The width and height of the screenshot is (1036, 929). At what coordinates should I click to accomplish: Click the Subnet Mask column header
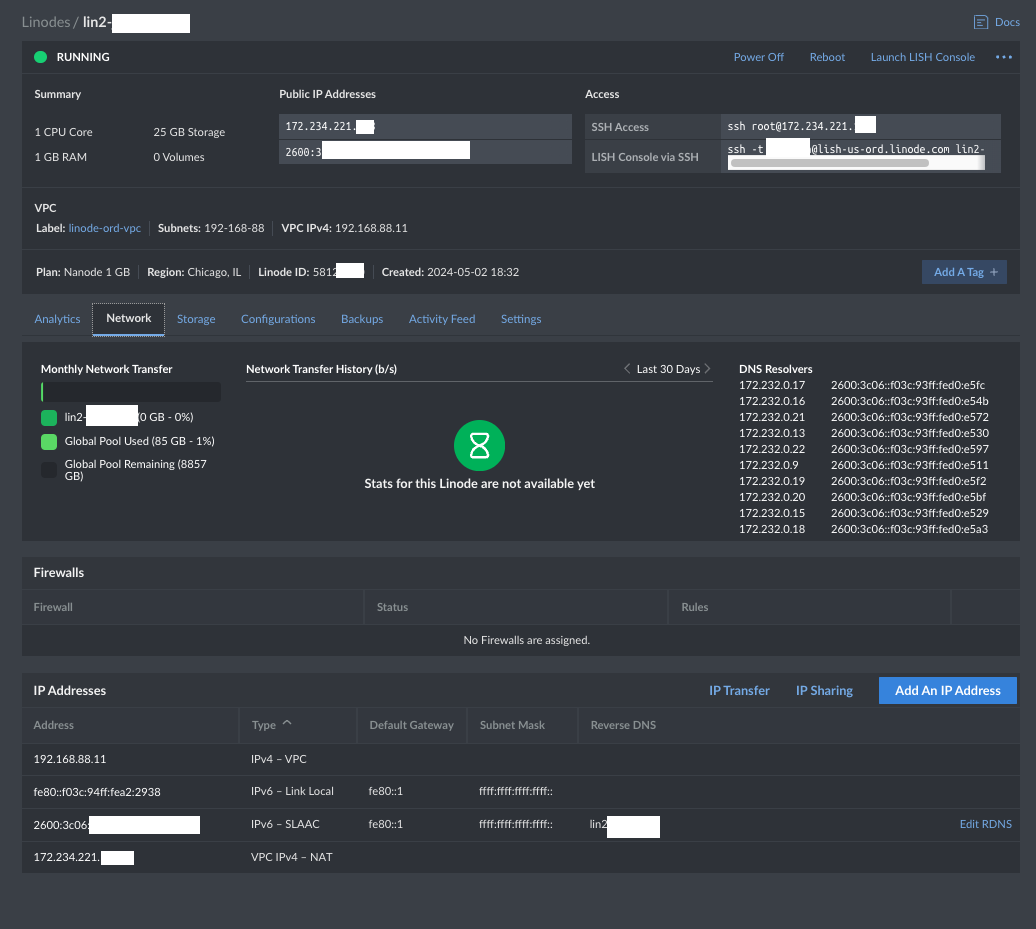pyautogui.click(x=512, y=725)
